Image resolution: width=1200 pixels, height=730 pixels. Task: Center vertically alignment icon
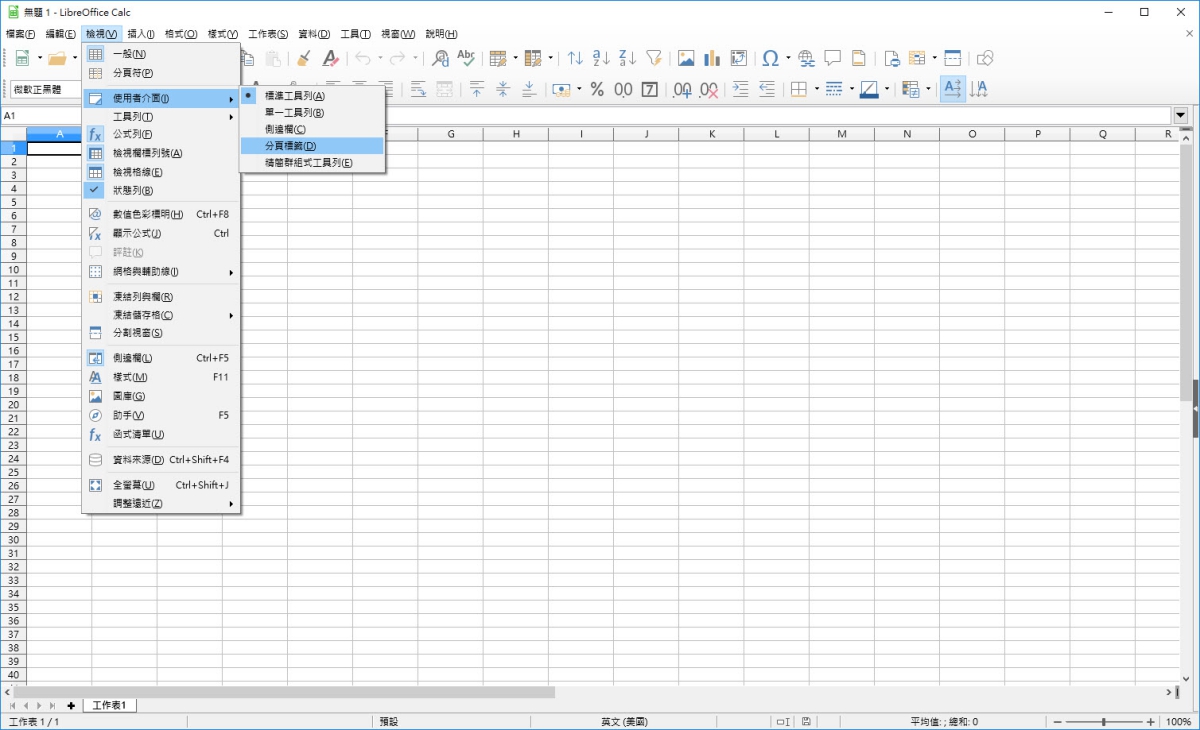pyautogui.click(x=503, y=89)
